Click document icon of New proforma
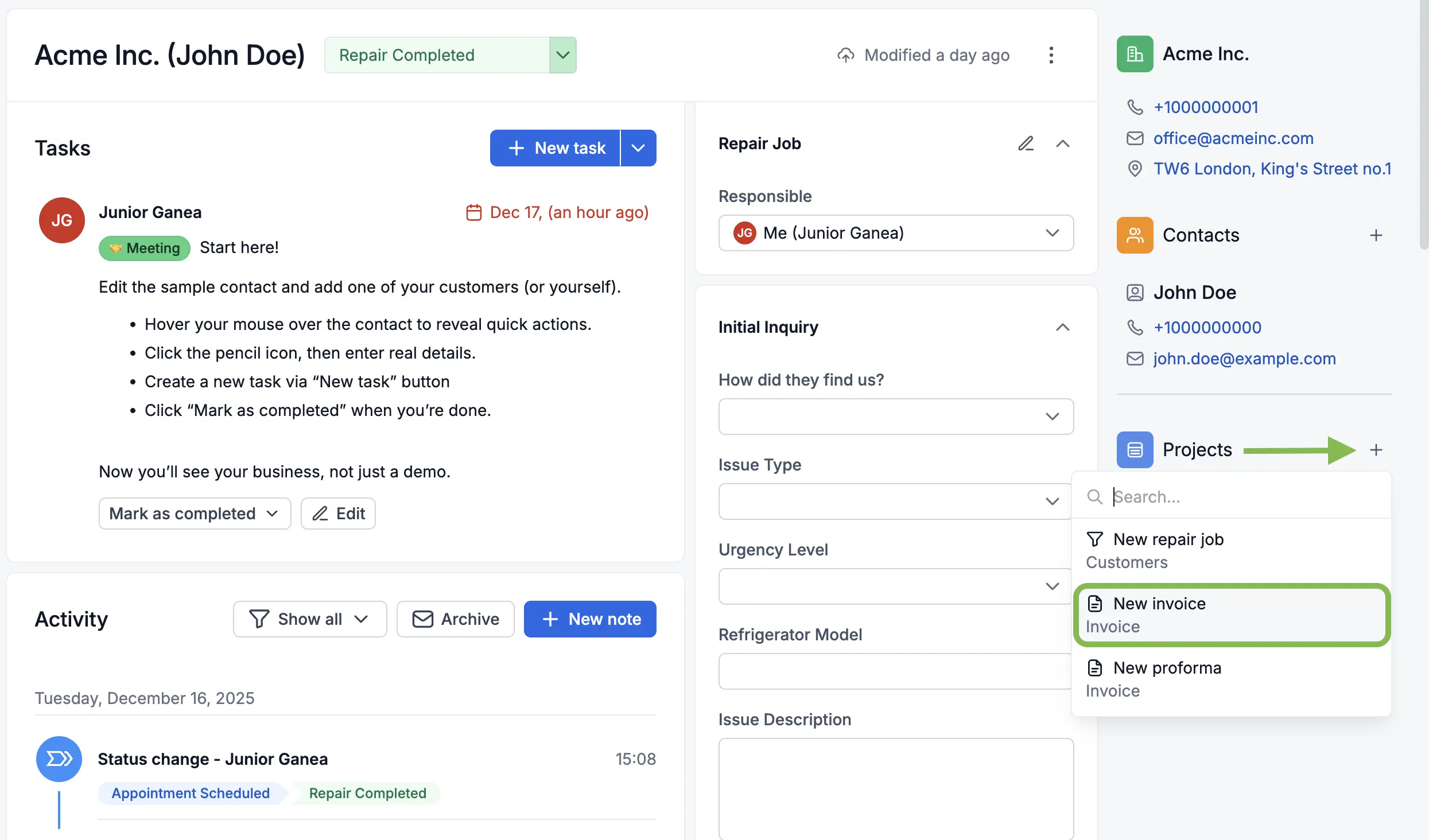 pos(1094,668)
